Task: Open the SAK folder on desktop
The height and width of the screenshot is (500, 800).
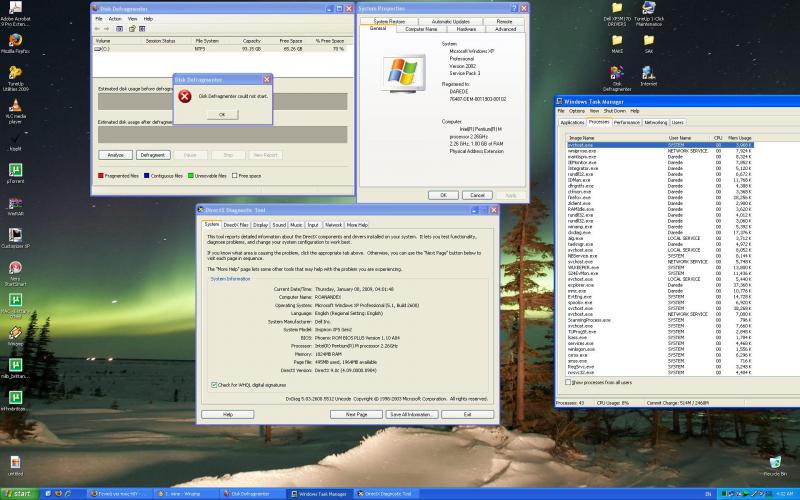Action: click(x=648, y=40)
